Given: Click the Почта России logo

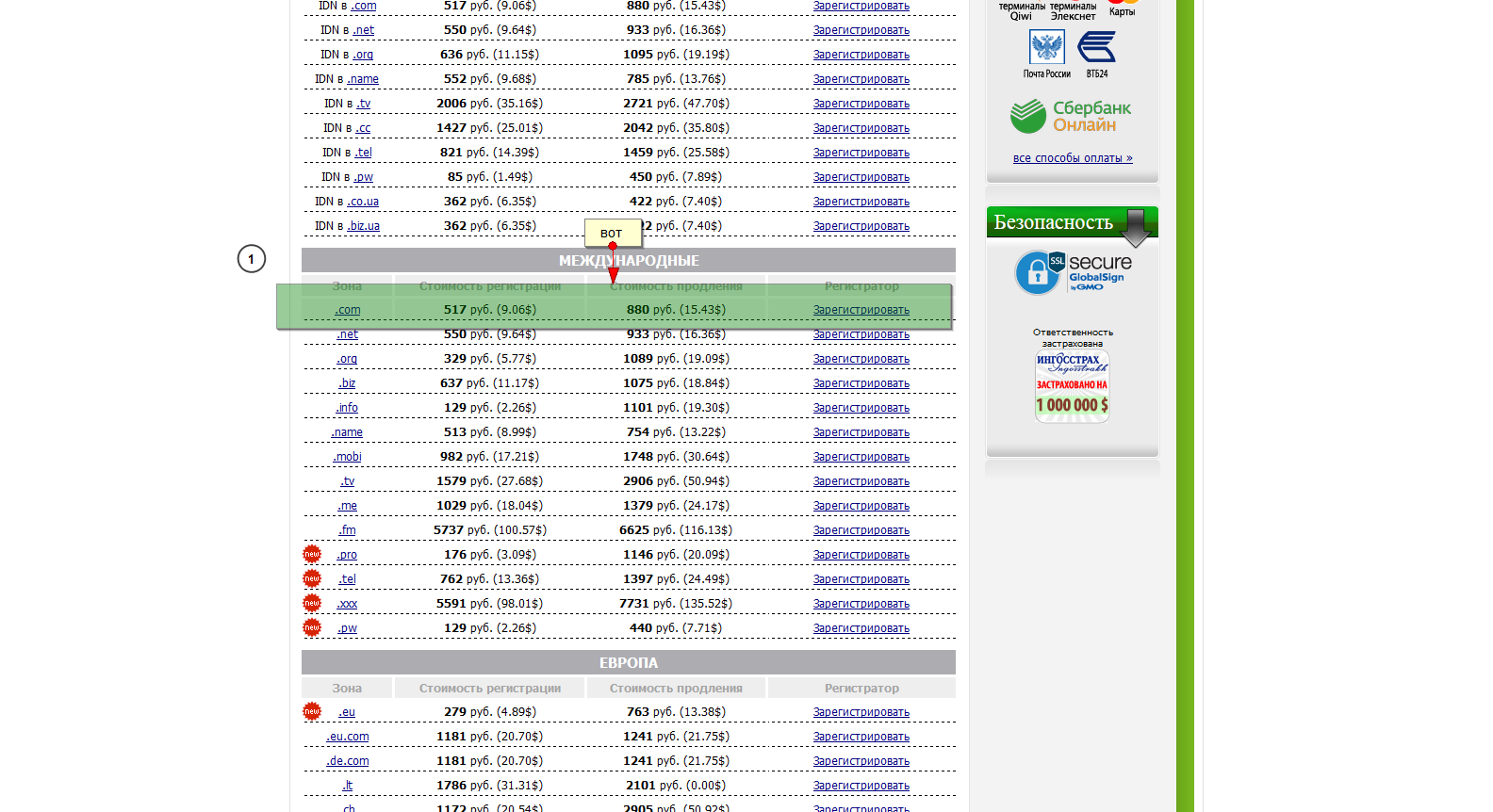Looking at the screenshot, I should [x=1046, y=54].
